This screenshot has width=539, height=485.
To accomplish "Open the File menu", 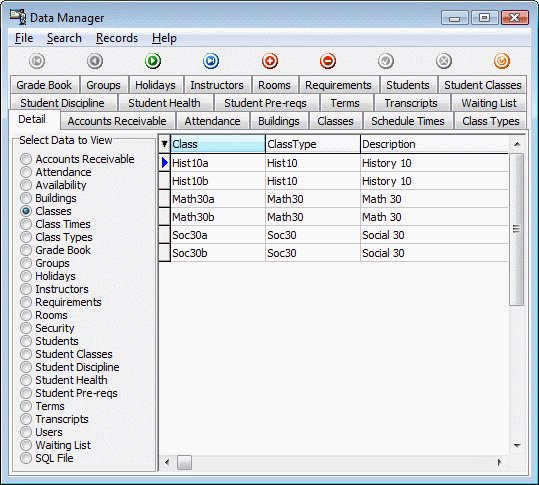I will tap(24, 38).
